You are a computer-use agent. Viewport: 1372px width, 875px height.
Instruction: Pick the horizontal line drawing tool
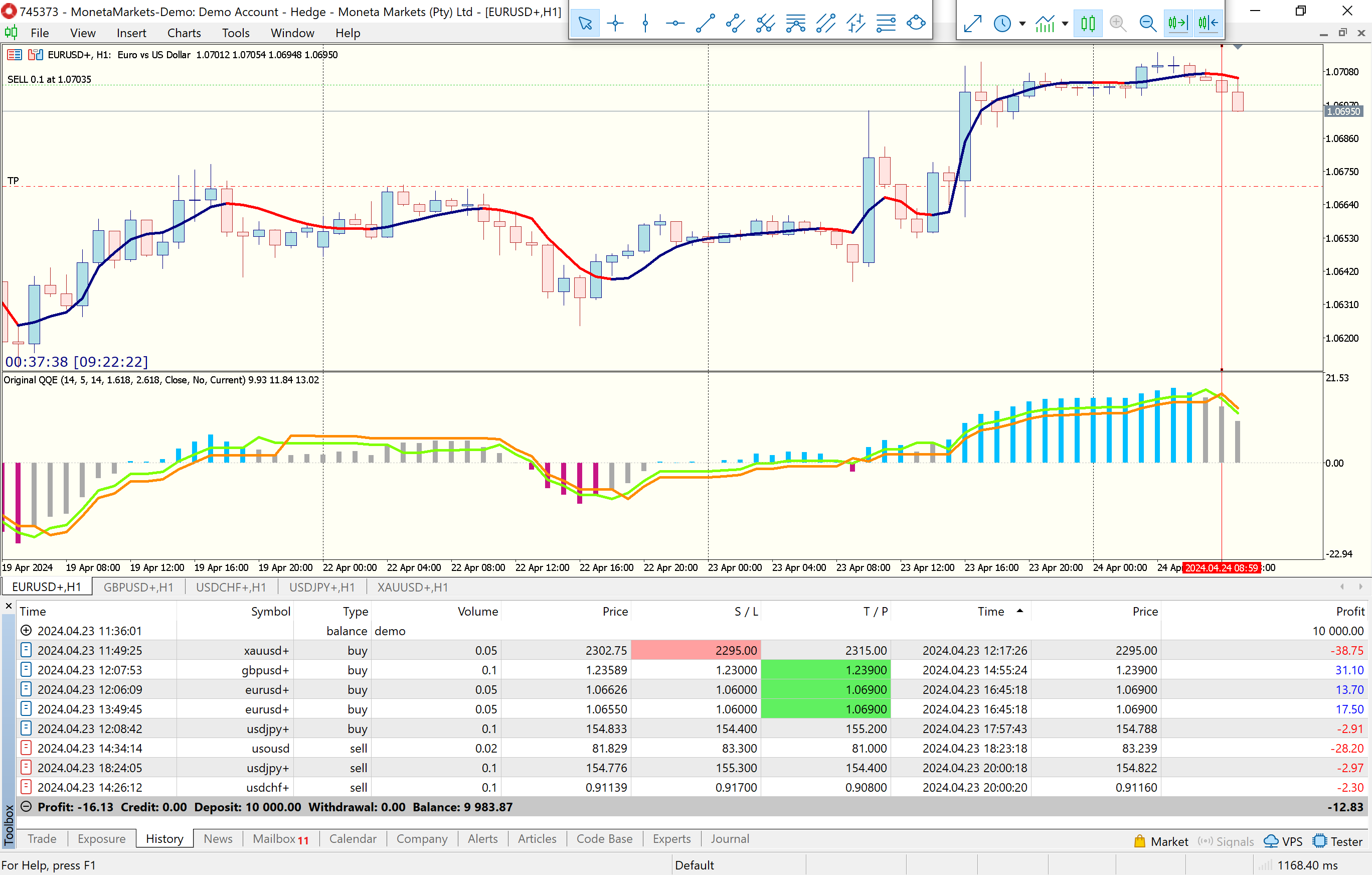pos(675,24)
